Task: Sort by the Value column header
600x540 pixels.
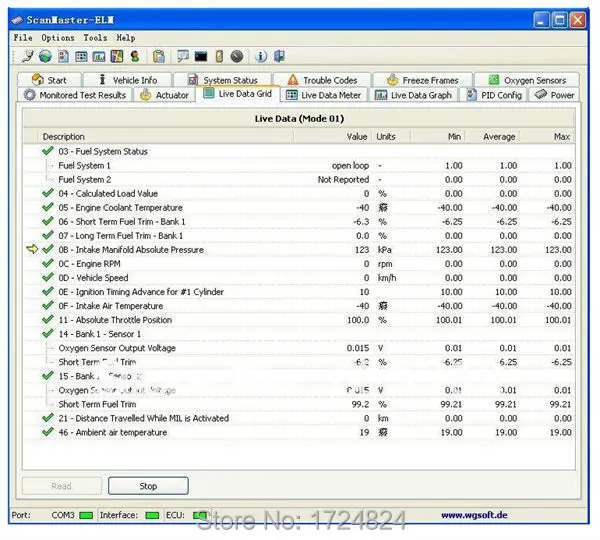Action: pyautogui.click(x=333, y=137)
